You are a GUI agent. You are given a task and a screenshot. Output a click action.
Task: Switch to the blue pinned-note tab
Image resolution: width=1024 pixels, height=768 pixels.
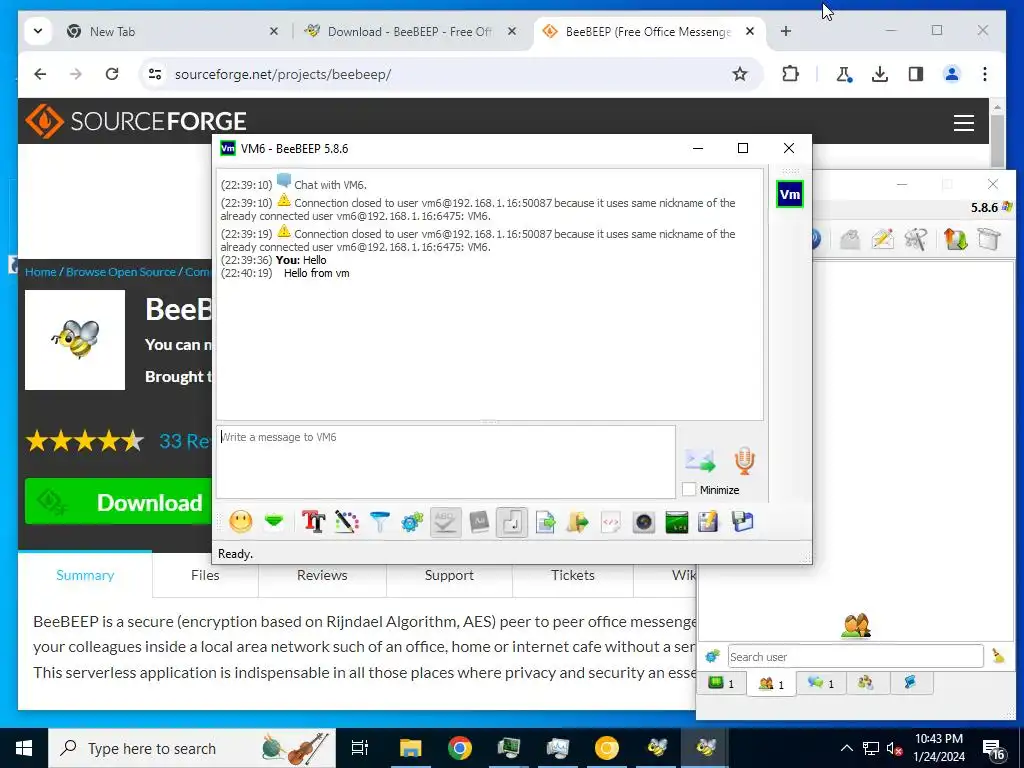click(910, 683)
